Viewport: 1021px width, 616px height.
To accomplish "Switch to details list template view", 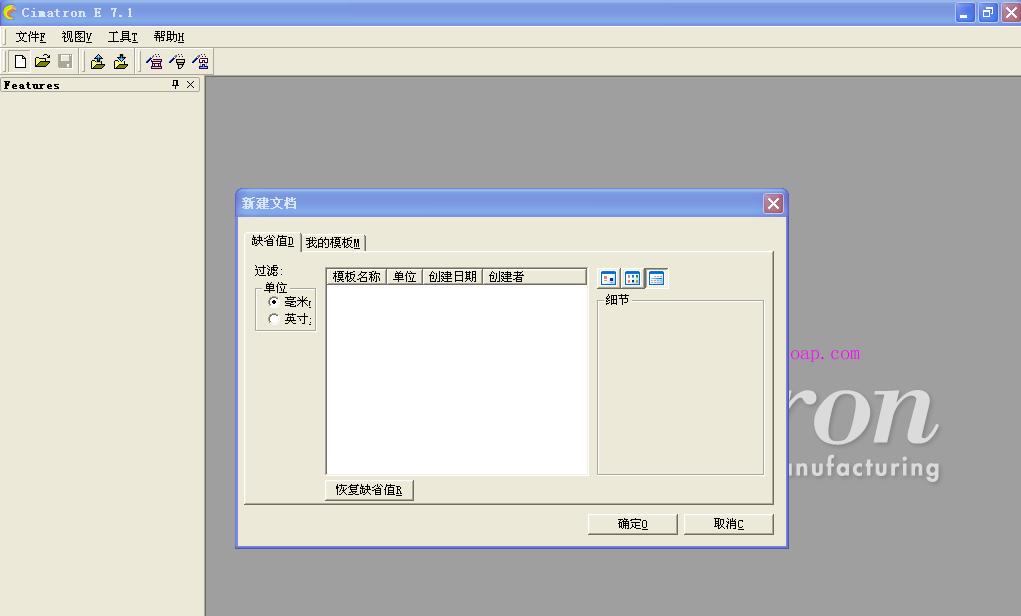I will pyautogui.click(x=656, y=279).
